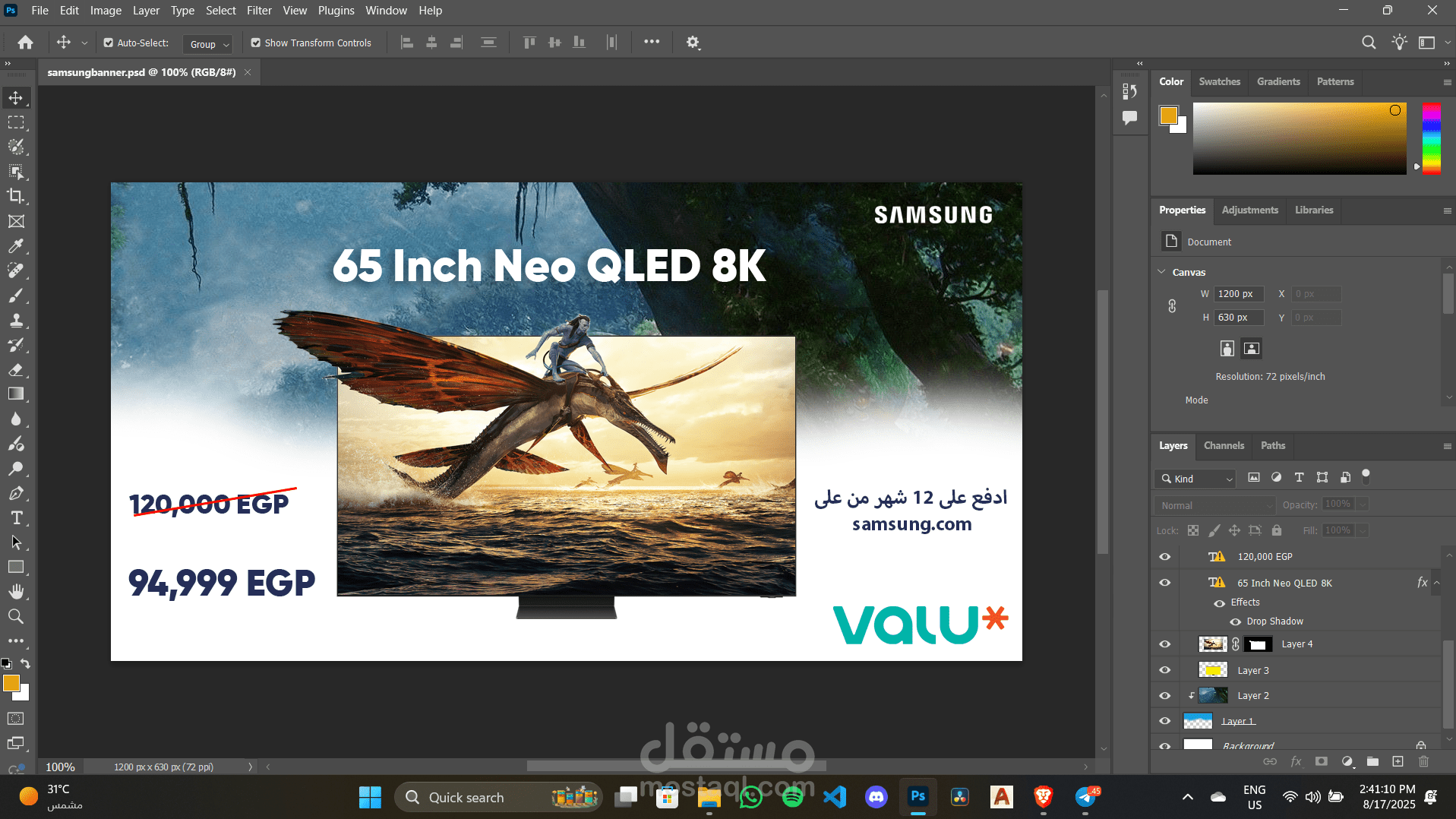Image resolution: width=1456 pixels, height=819 pixels.
Task: Hide Layer 2 visibility
Action: point(1164,696)
